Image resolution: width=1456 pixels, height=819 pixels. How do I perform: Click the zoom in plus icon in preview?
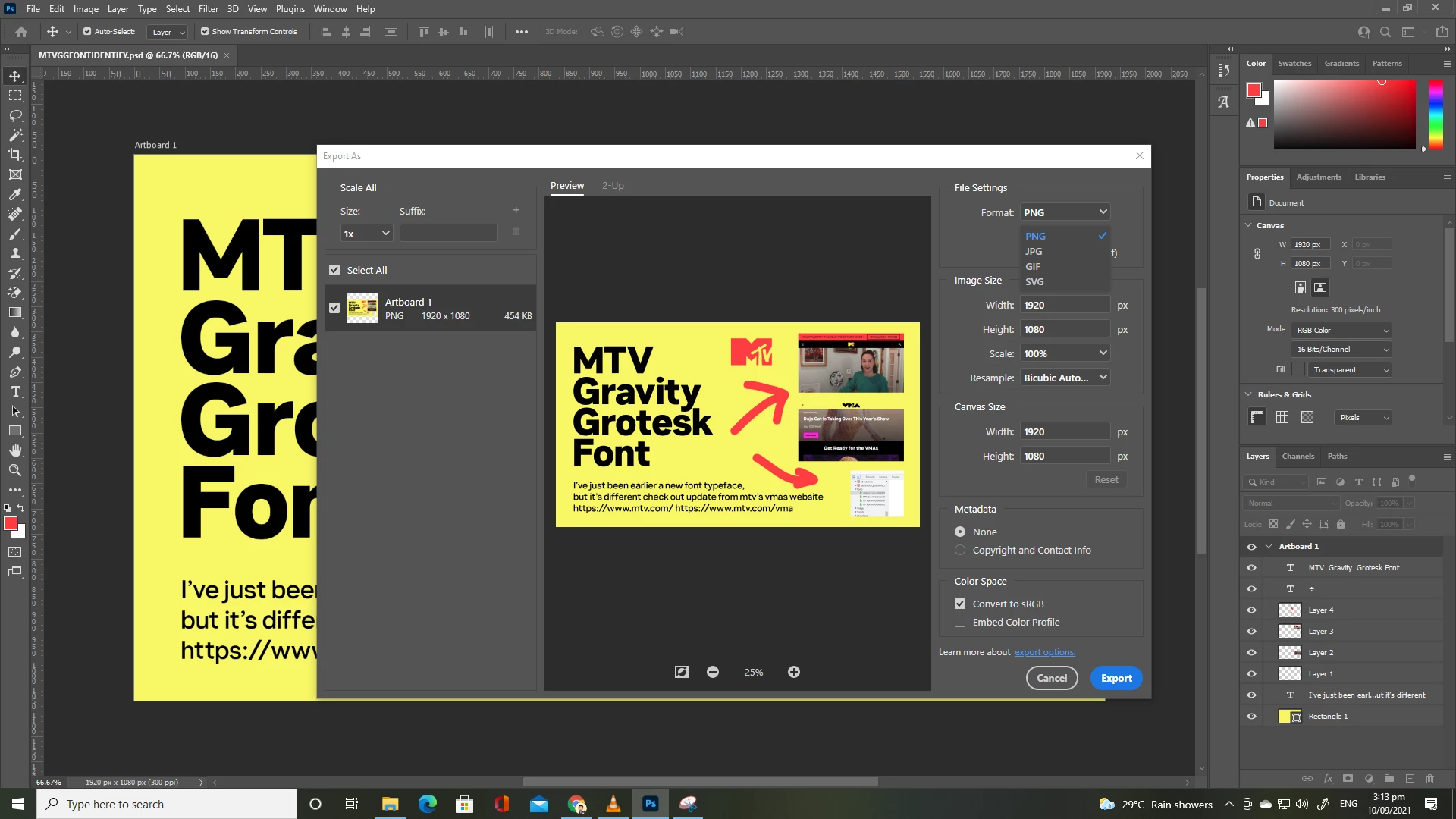click(793, 672)
